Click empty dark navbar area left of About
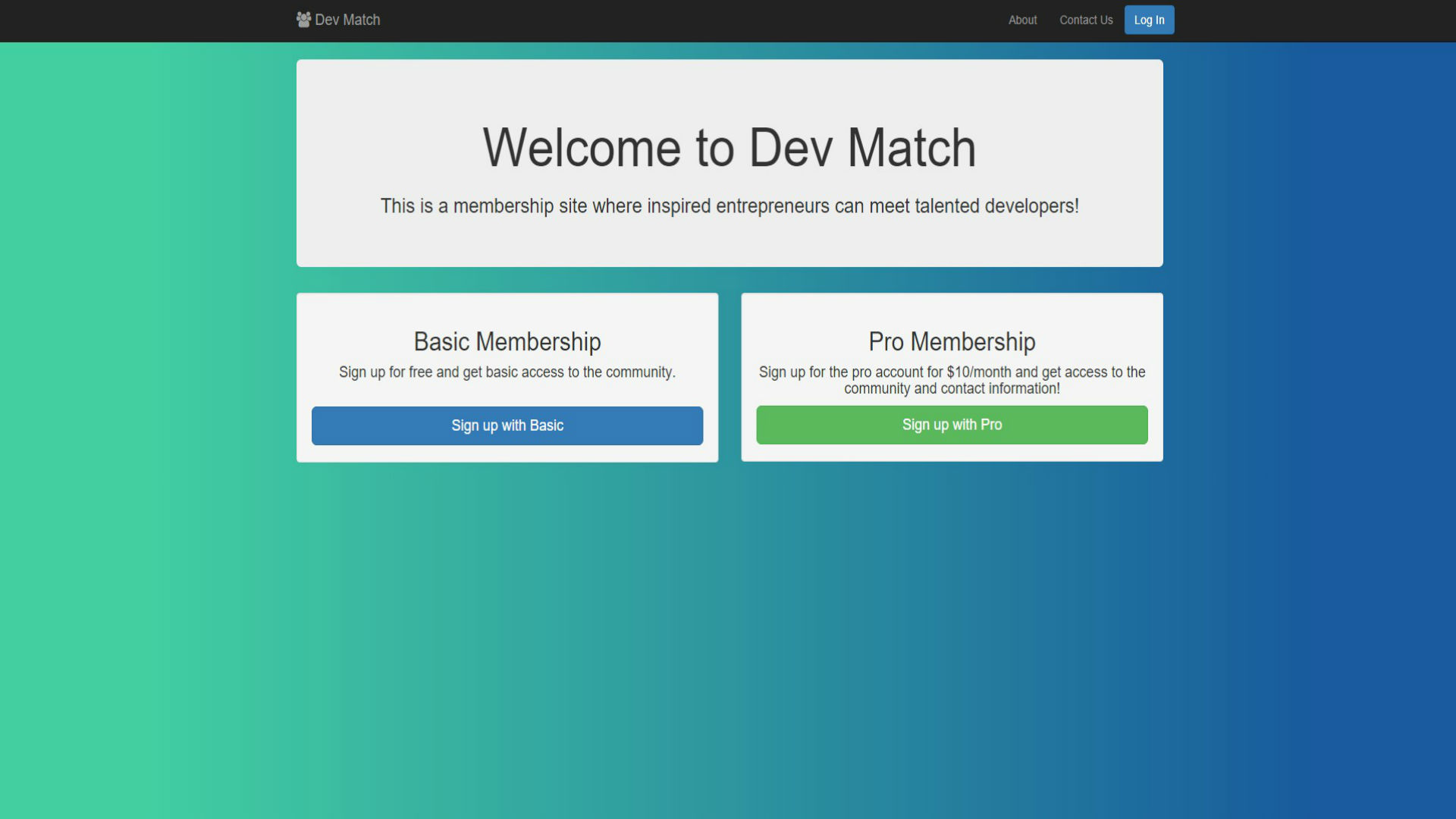The width and height of the screenshot is (1456, 819). pyautogui.click(x=682, y=20)
